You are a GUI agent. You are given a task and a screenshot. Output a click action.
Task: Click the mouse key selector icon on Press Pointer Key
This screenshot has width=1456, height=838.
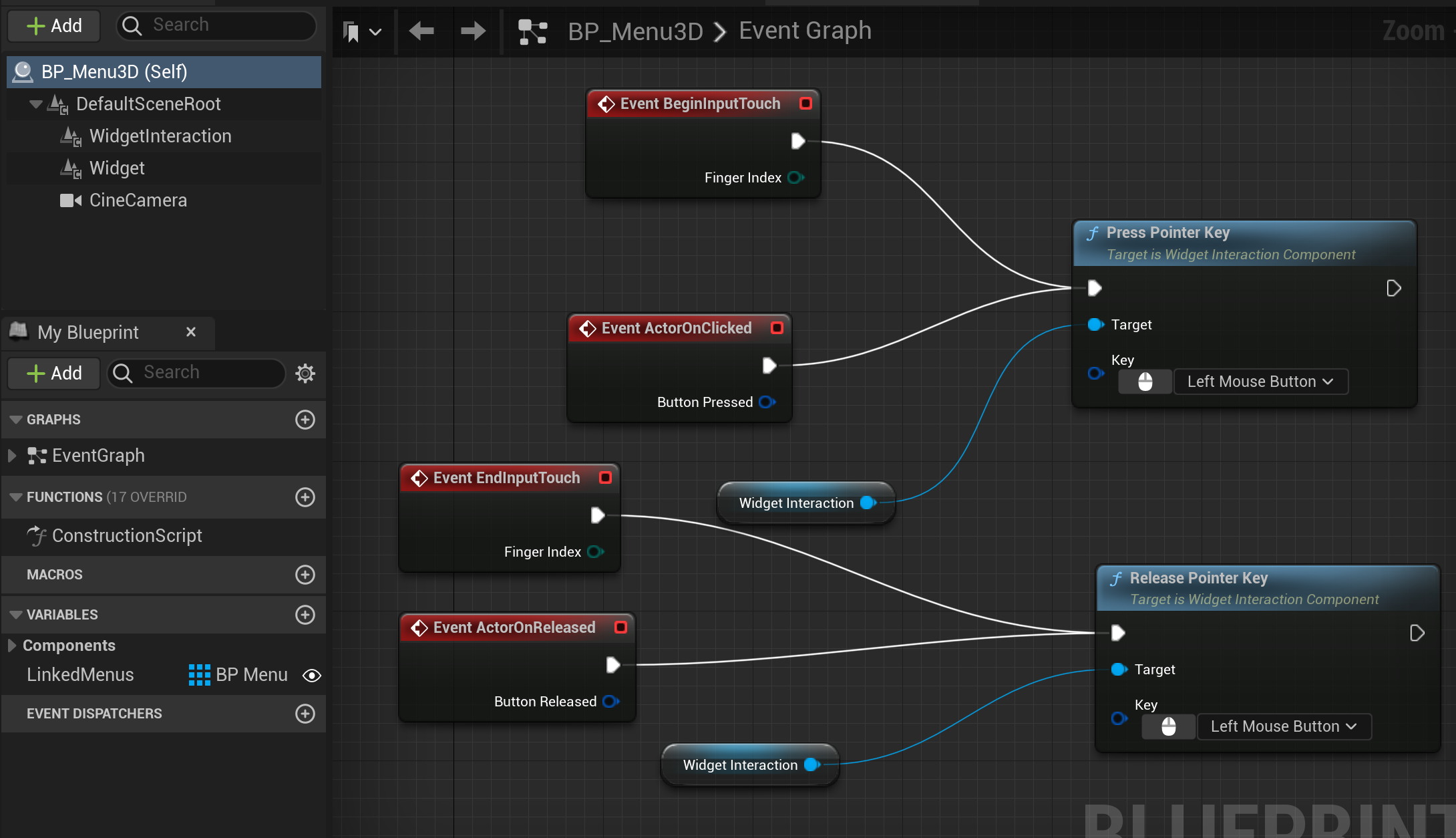point(1145,382)
